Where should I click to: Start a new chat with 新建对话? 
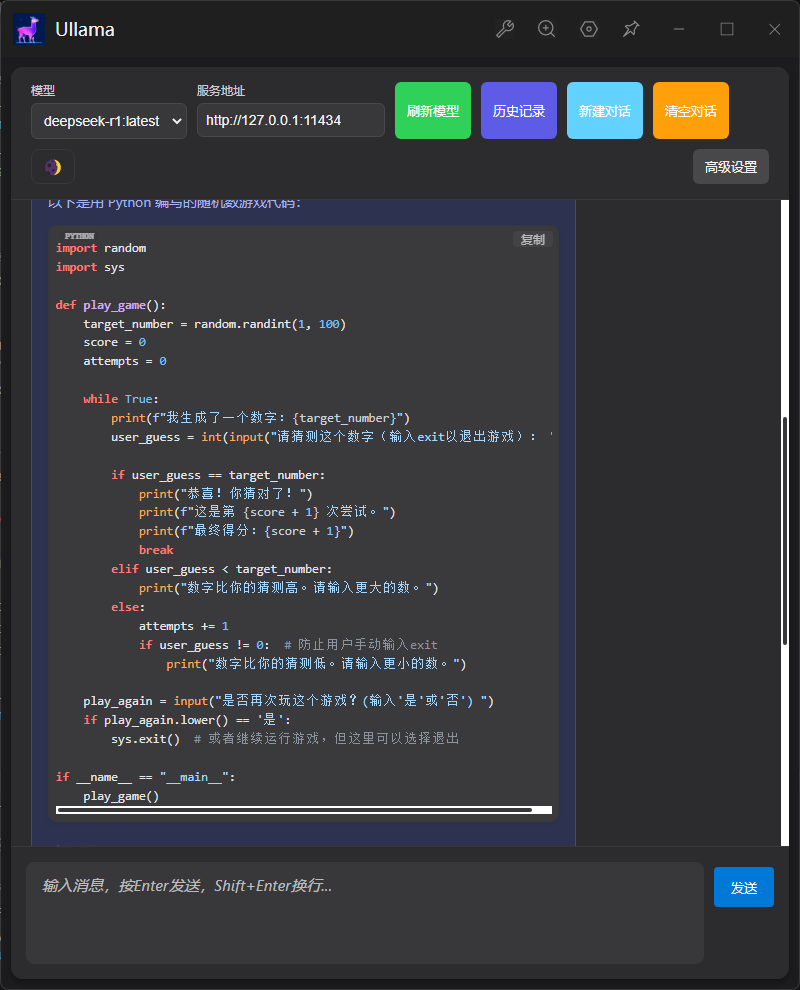coord(605,110)
